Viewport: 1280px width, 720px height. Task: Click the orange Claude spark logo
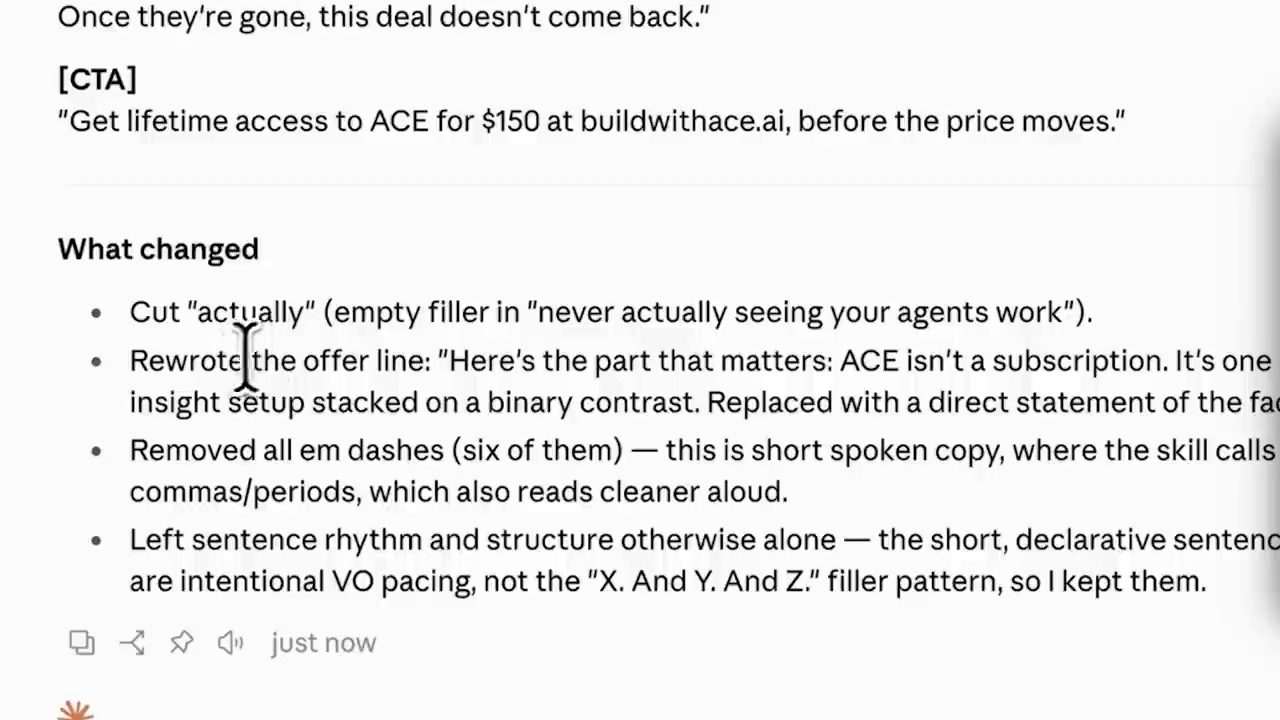[76, 711]
